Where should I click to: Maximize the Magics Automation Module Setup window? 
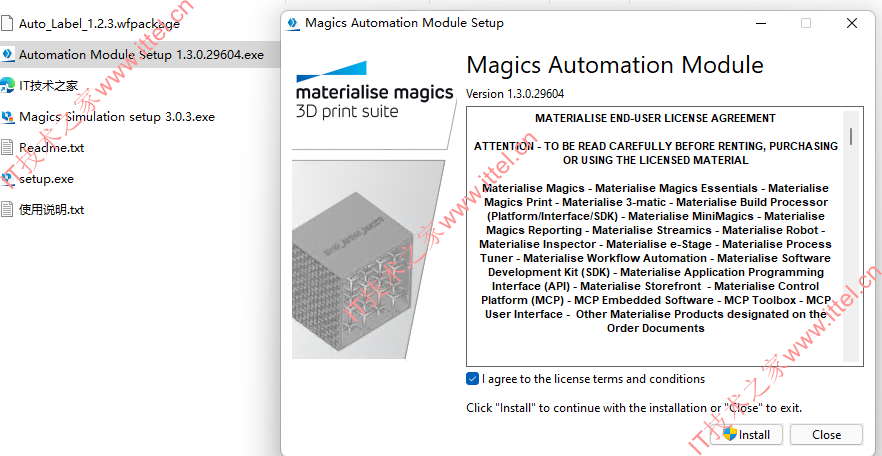806,23
